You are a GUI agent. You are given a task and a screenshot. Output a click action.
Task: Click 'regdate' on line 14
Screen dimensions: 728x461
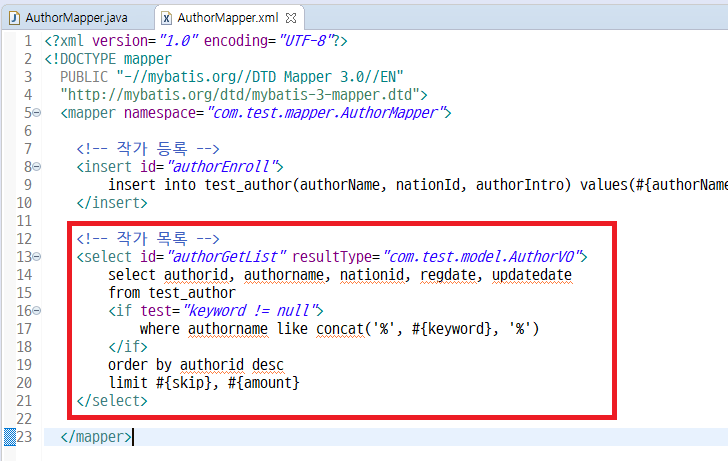coord(448,275)
